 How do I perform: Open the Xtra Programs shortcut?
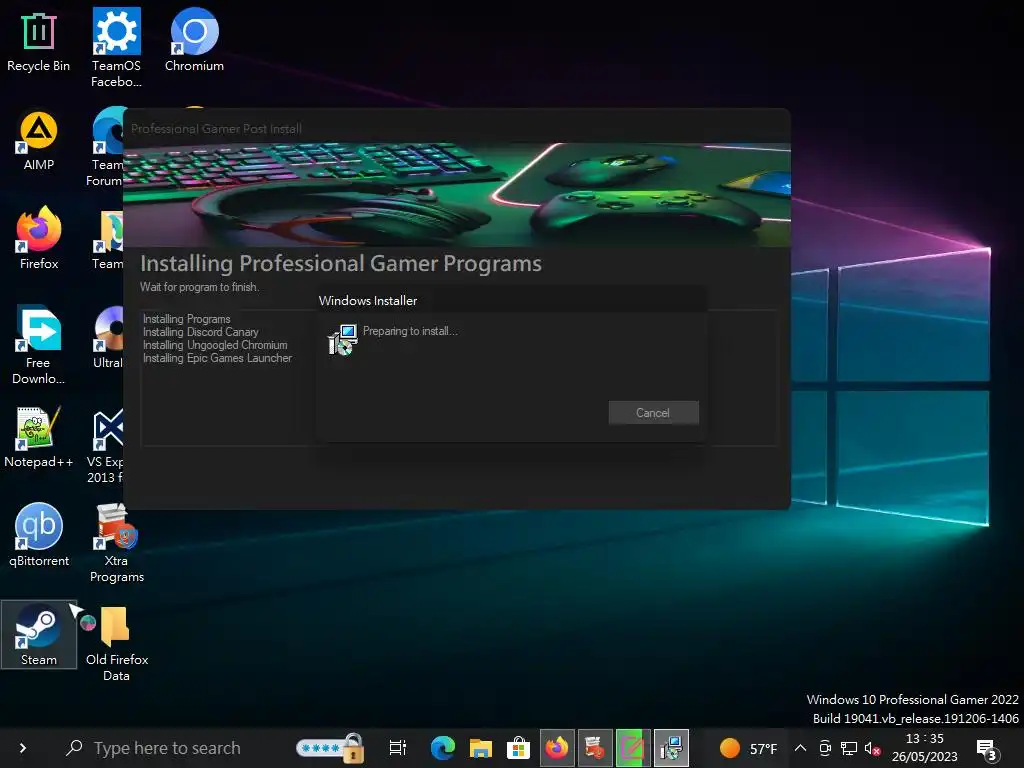click(x=117, y=543)
